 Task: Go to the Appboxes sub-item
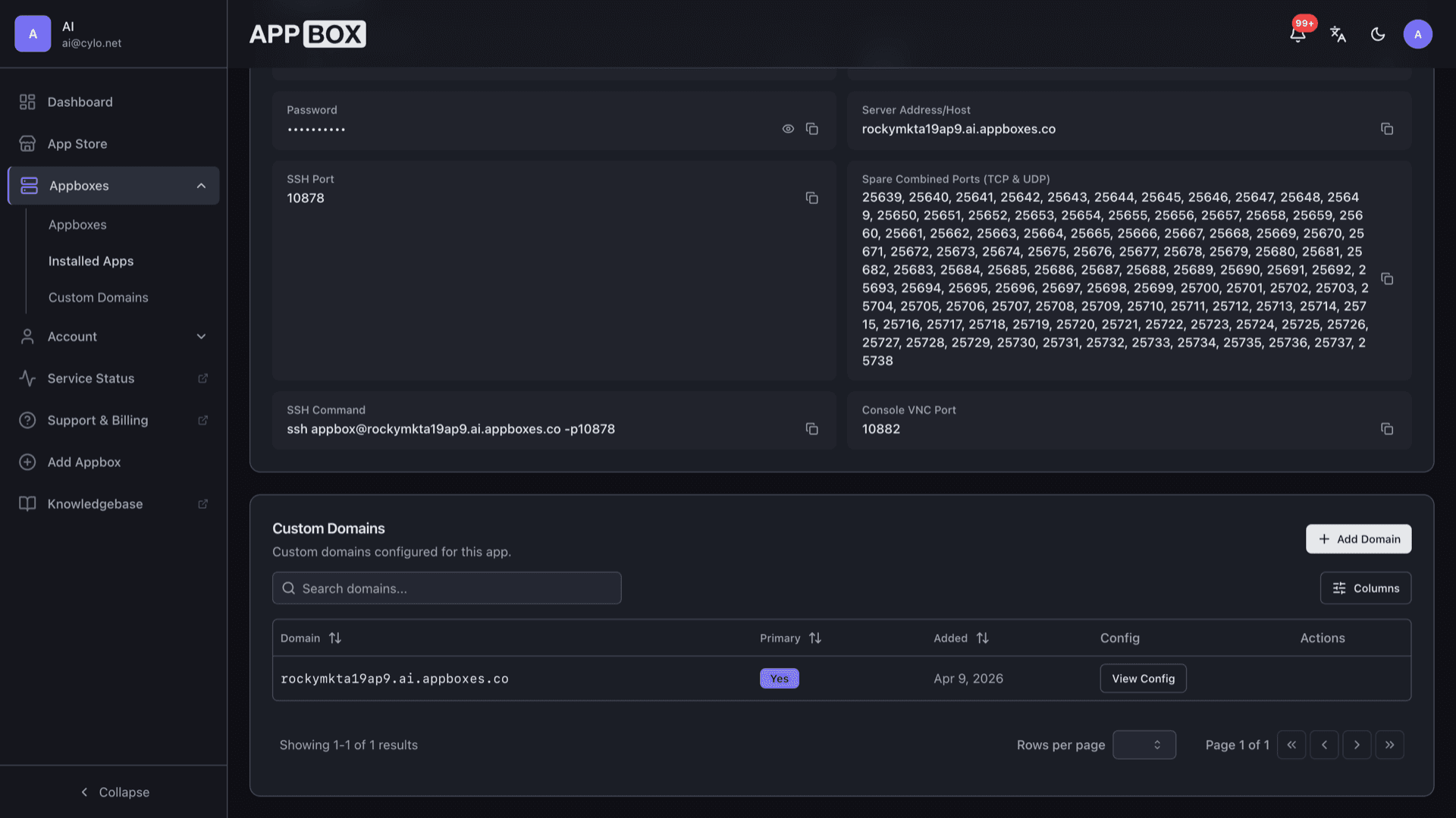pyautogui.click(x=77, y=225)
